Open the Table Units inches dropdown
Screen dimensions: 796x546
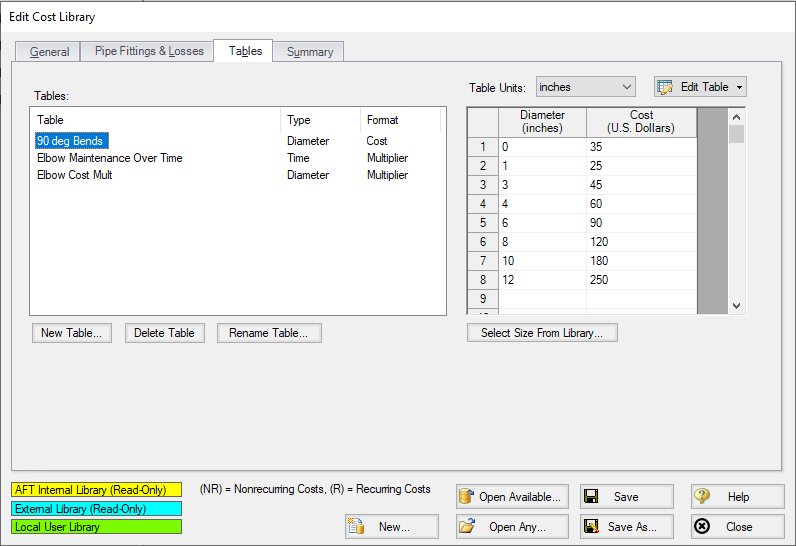(x=586, y=87)
